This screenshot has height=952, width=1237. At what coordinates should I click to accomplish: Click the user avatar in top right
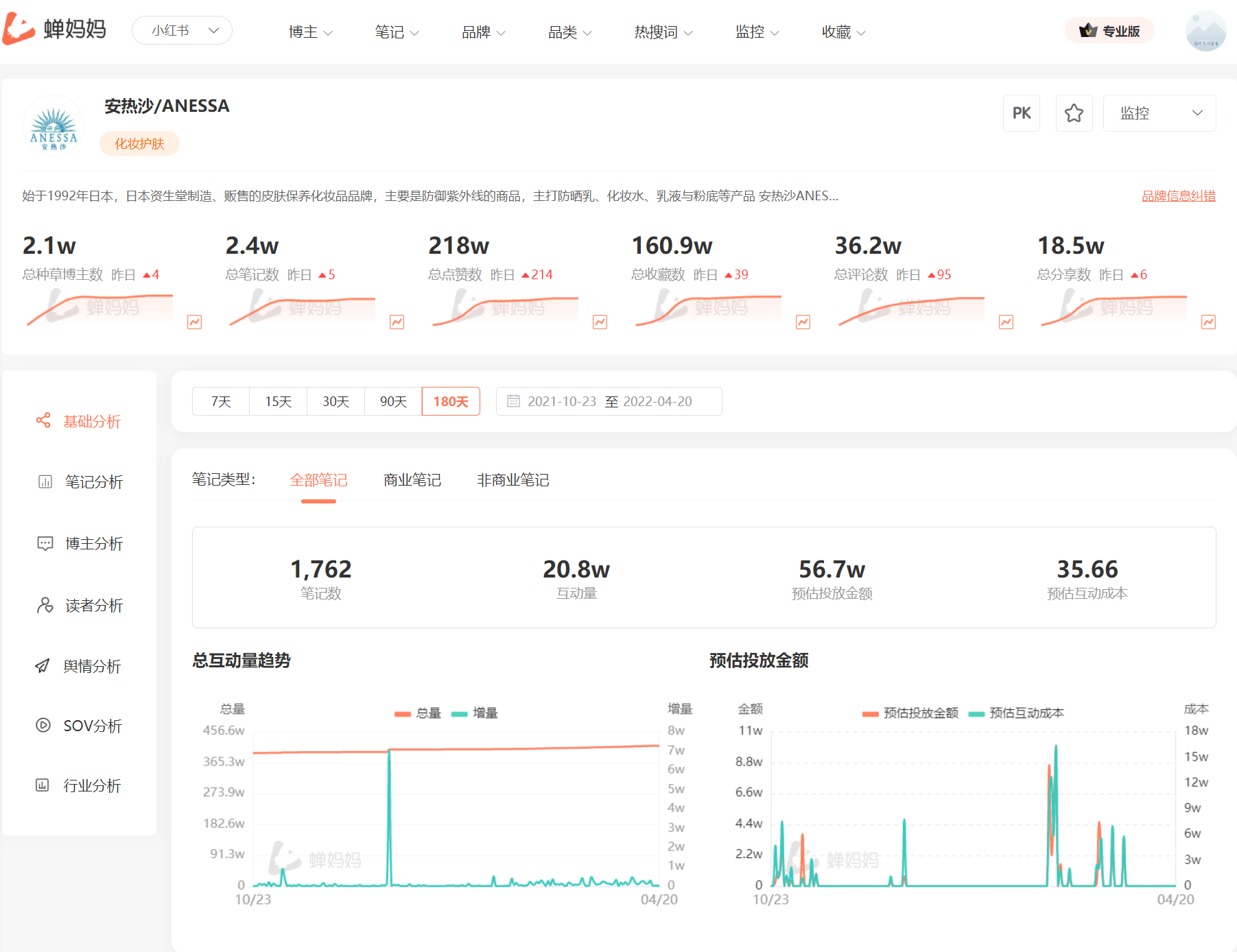[x=1205, y=31]
